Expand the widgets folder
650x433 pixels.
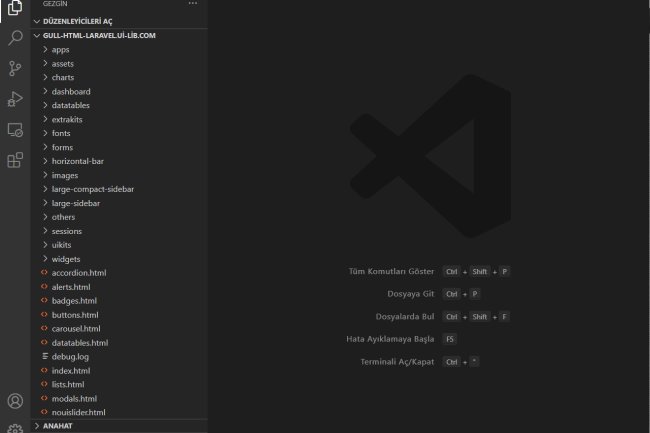[66, 258]
